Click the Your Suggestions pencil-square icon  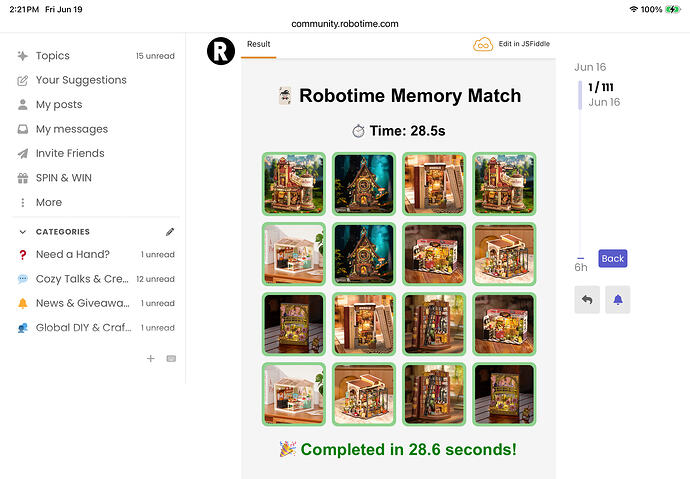tap(22, 80)
